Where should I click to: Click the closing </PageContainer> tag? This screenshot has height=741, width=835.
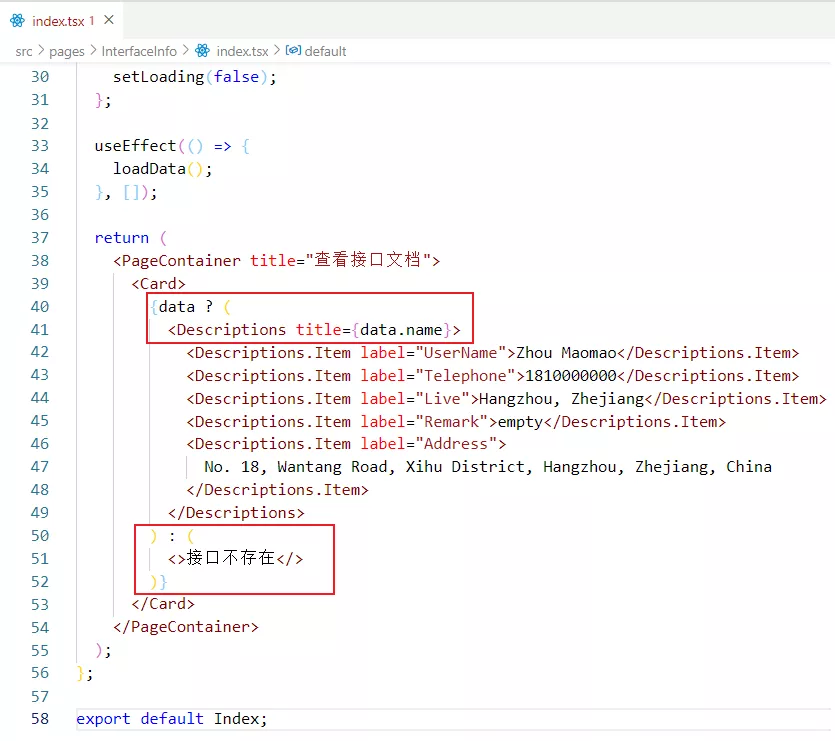[186, 626]
